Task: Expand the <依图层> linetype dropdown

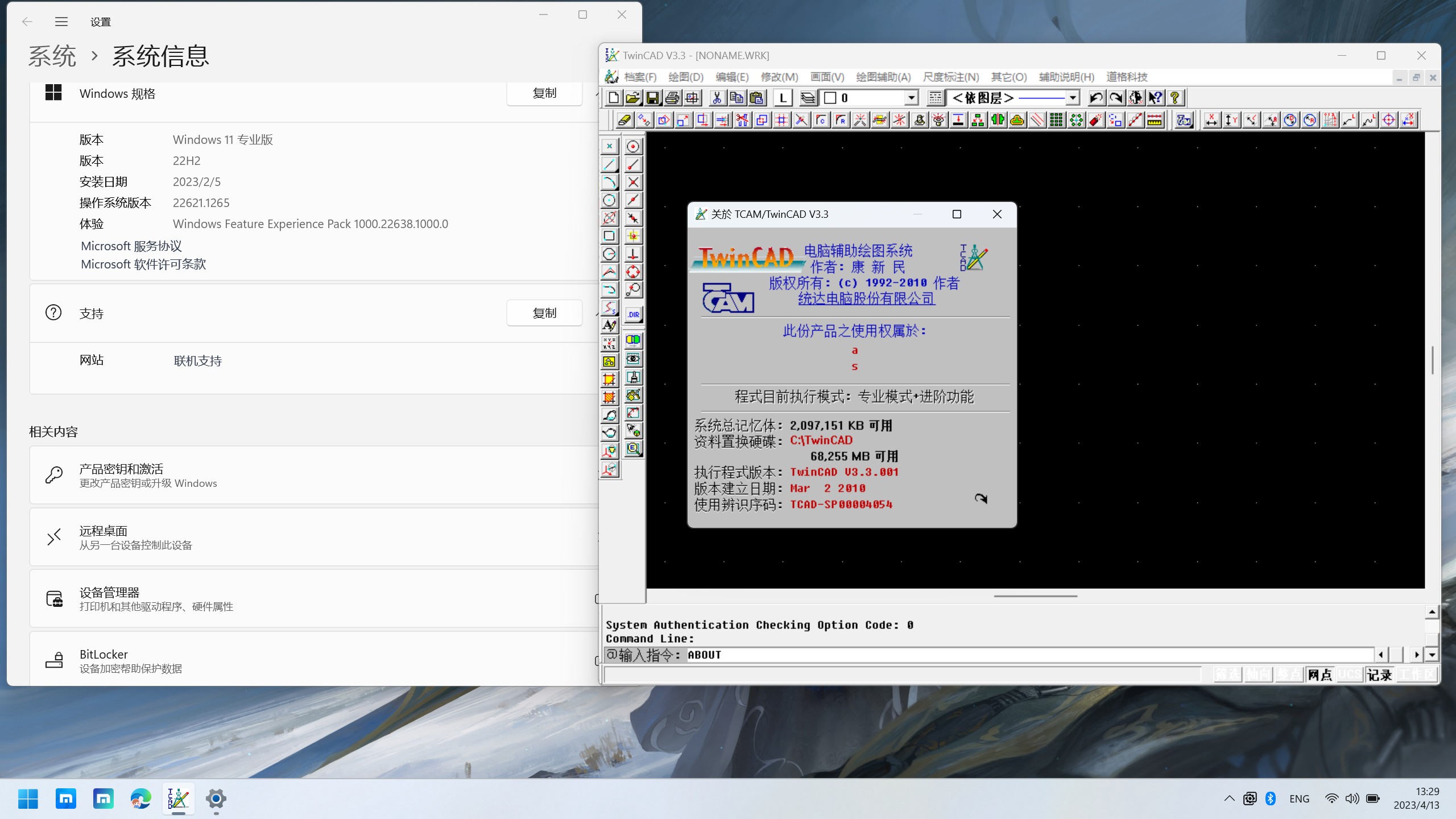Action: [1073, 98]
